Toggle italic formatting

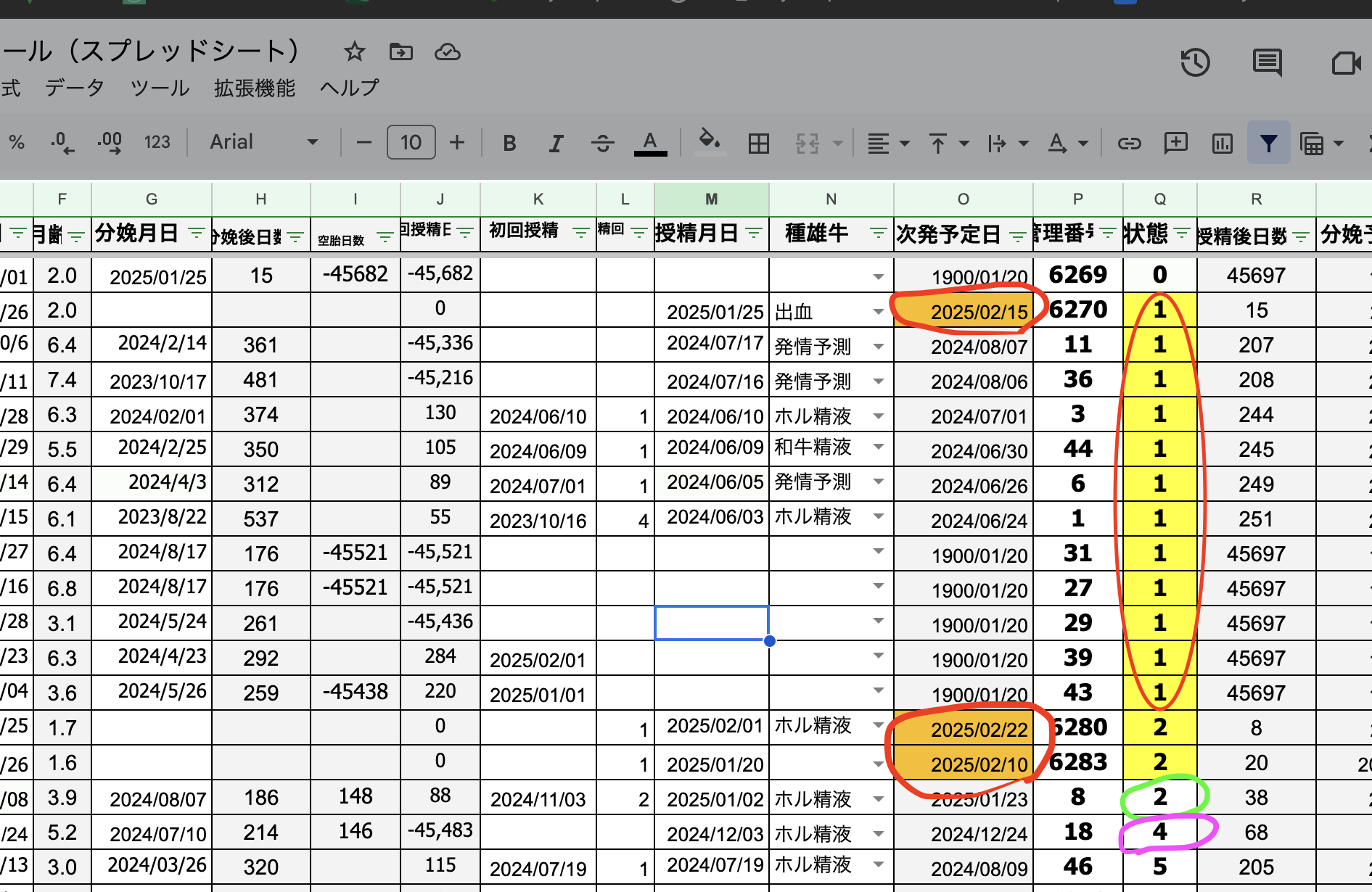tap(556, 143)
